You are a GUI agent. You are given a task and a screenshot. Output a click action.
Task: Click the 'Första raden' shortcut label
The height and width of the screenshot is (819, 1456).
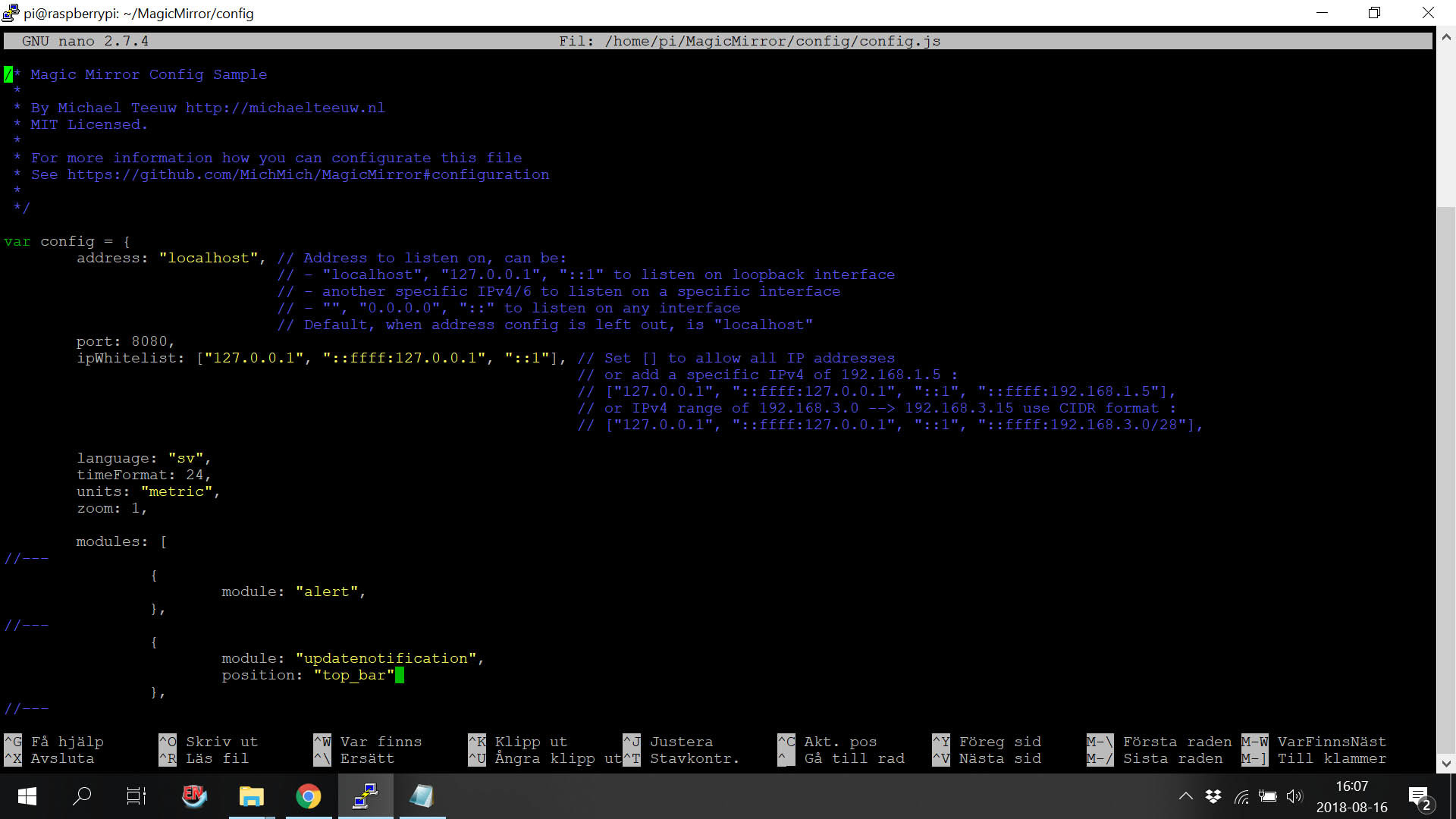click(1177, 742)
